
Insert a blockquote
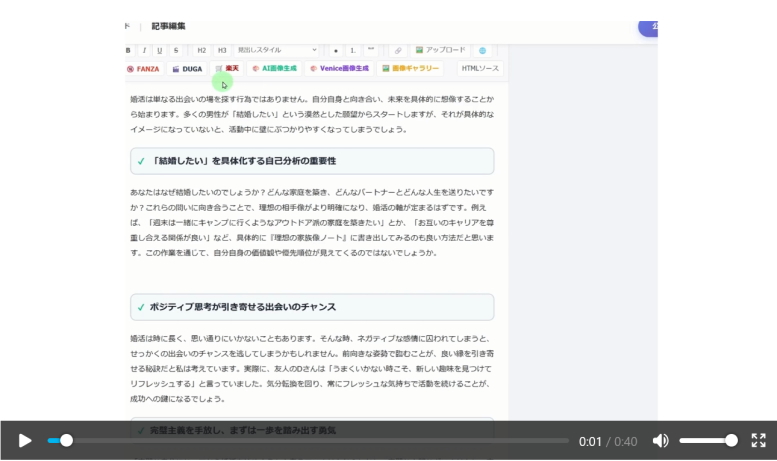click(371, 50)
